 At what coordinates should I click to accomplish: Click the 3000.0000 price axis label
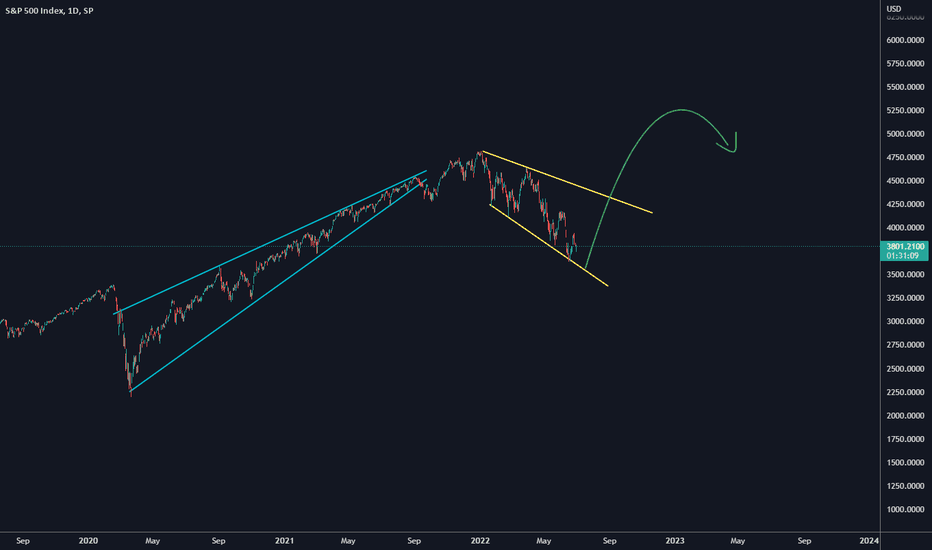(905, 321)
